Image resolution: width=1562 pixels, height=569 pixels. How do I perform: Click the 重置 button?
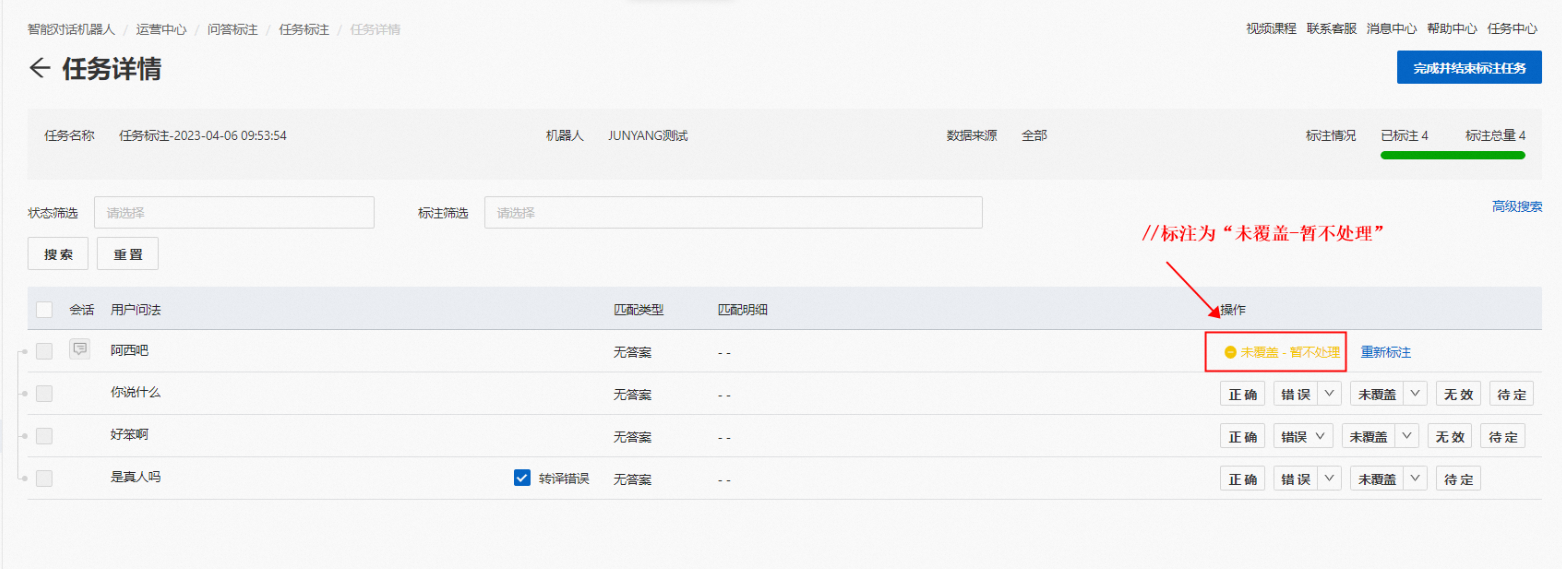pos(128,254)
